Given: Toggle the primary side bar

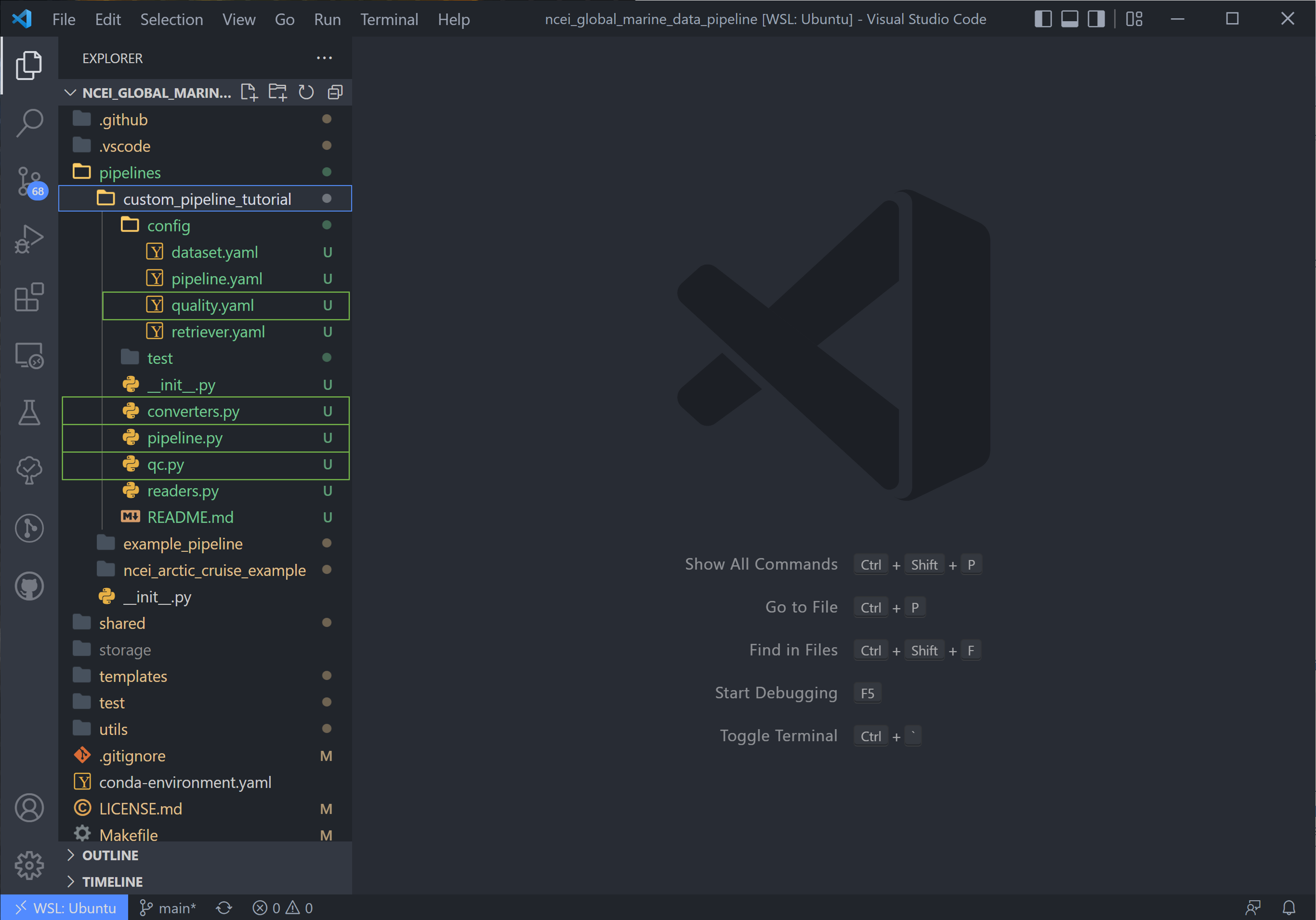Looking at the screenshot, I should tap(1043, 19).
